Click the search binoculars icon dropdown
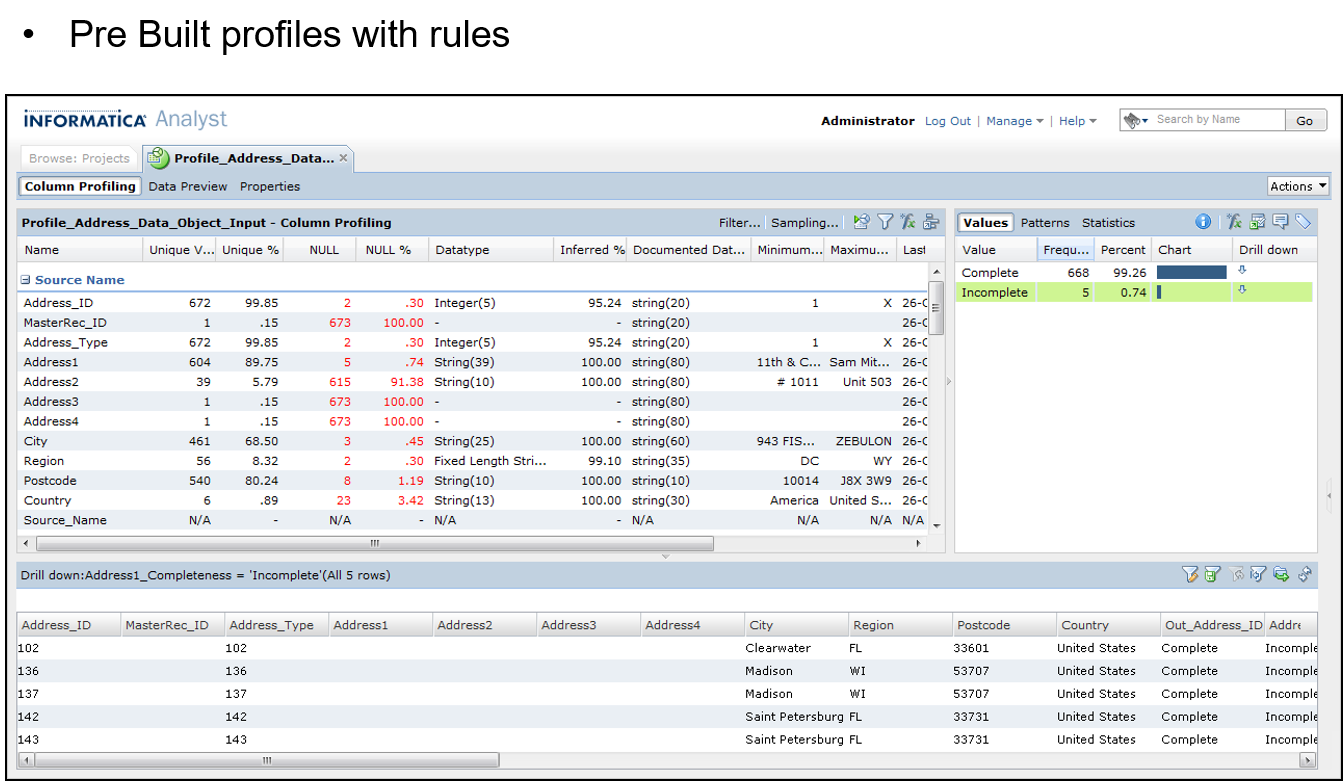 [x=1136, y=120]
